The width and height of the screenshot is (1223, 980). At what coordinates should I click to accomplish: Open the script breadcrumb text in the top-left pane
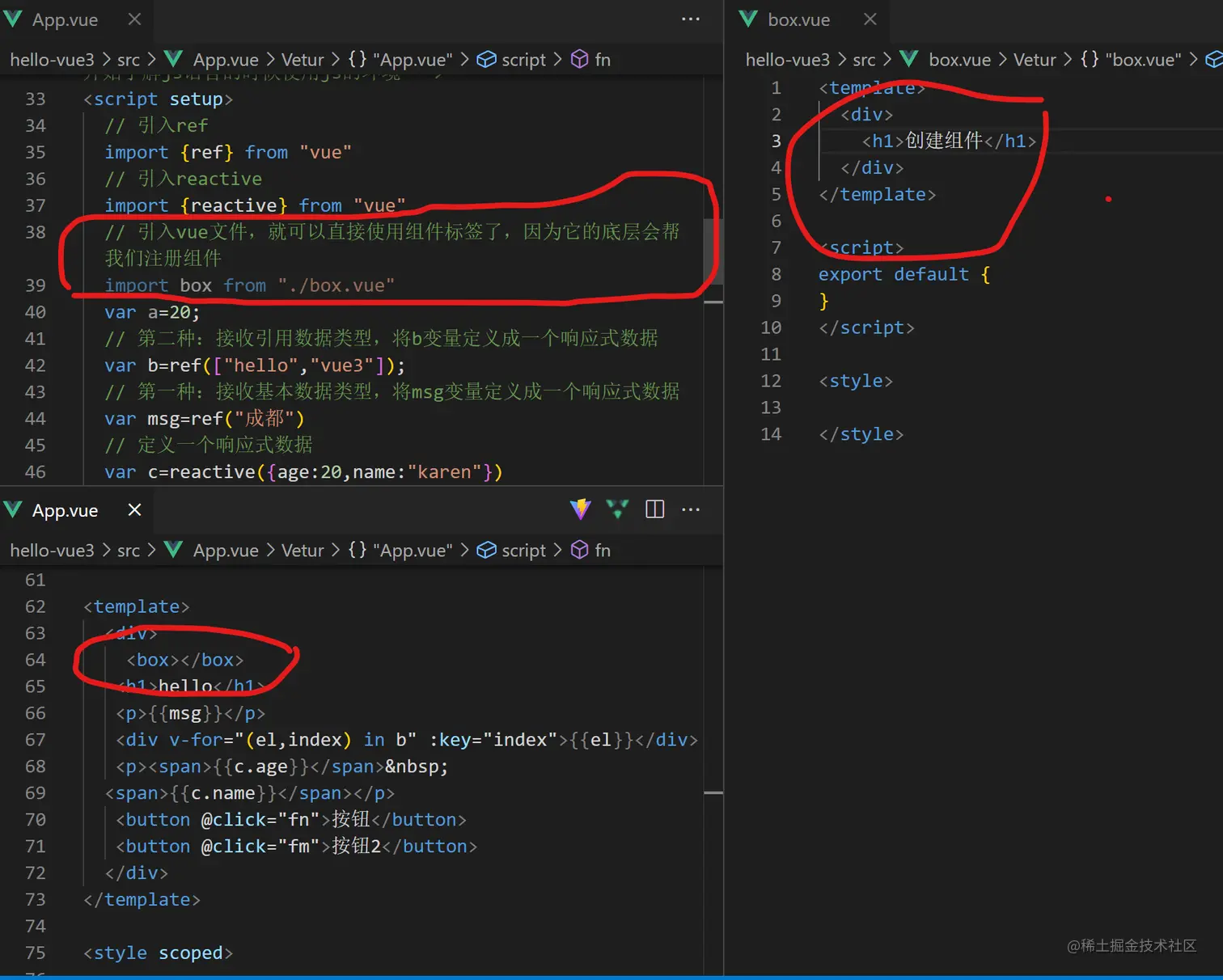pyautogui.click(x=523, y=60)
